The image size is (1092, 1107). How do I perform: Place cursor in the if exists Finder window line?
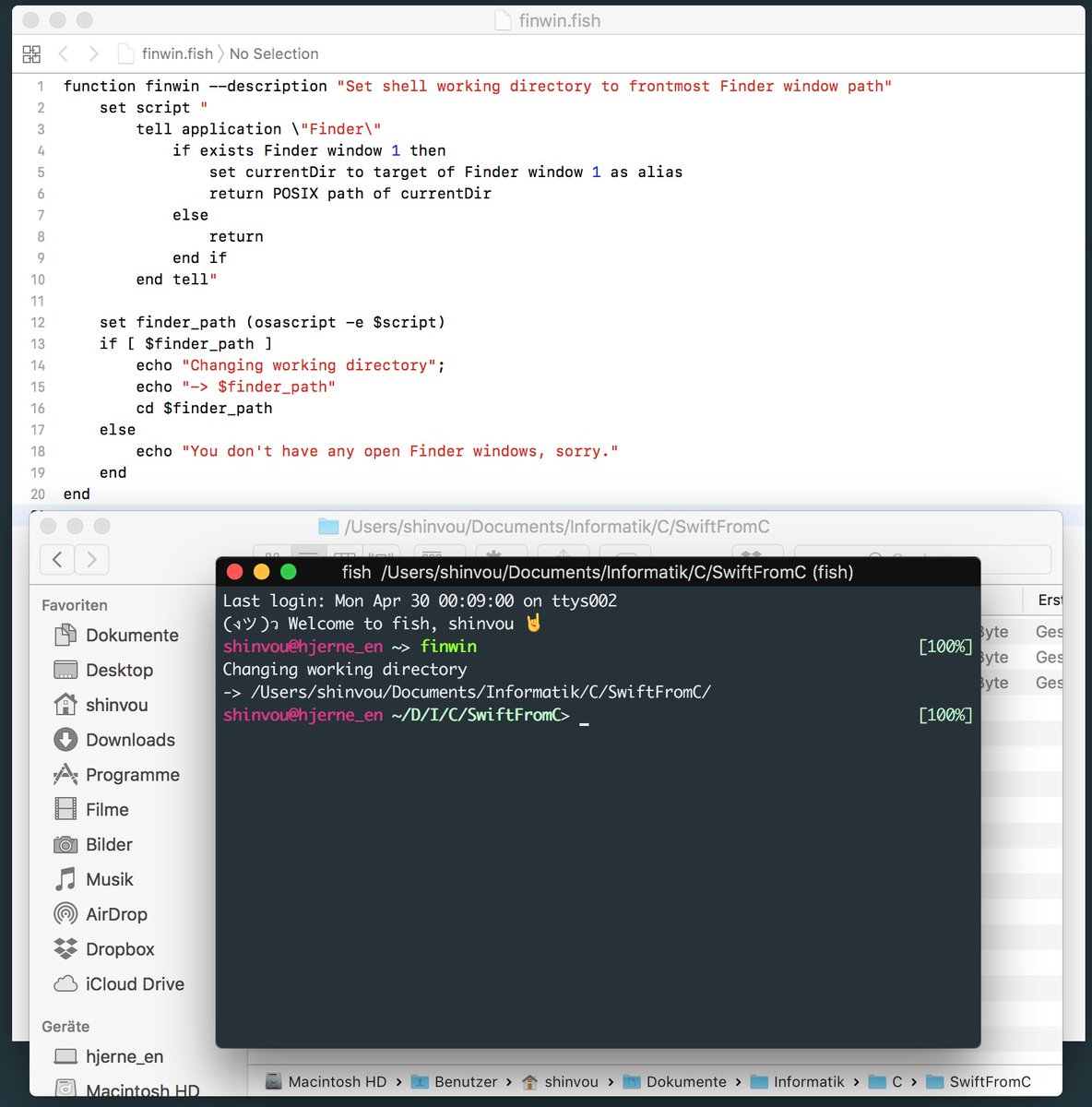(x=309, y=150)
